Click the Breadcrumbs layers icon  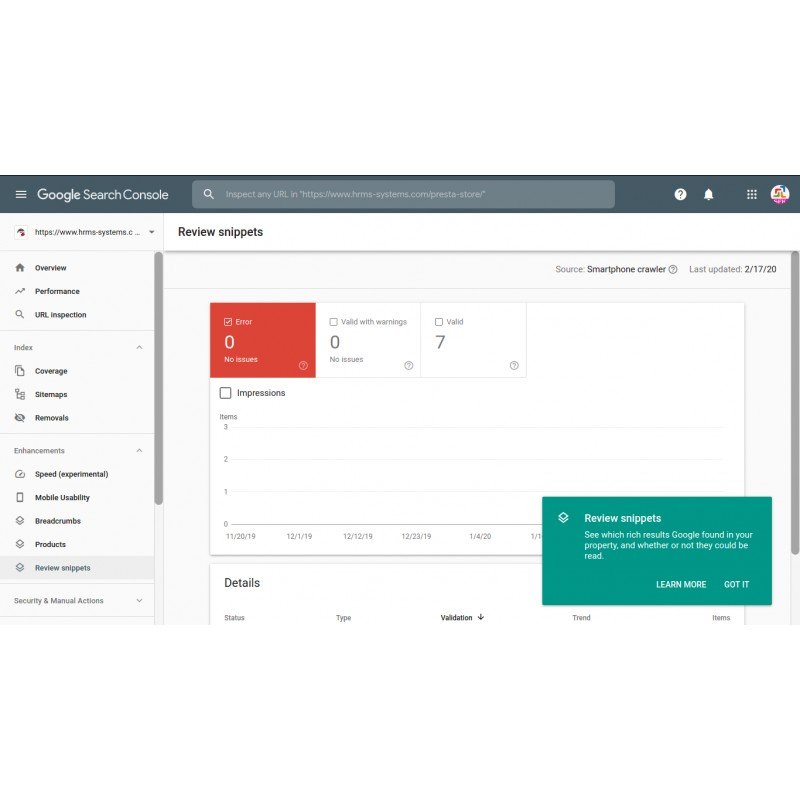[20, 521]
